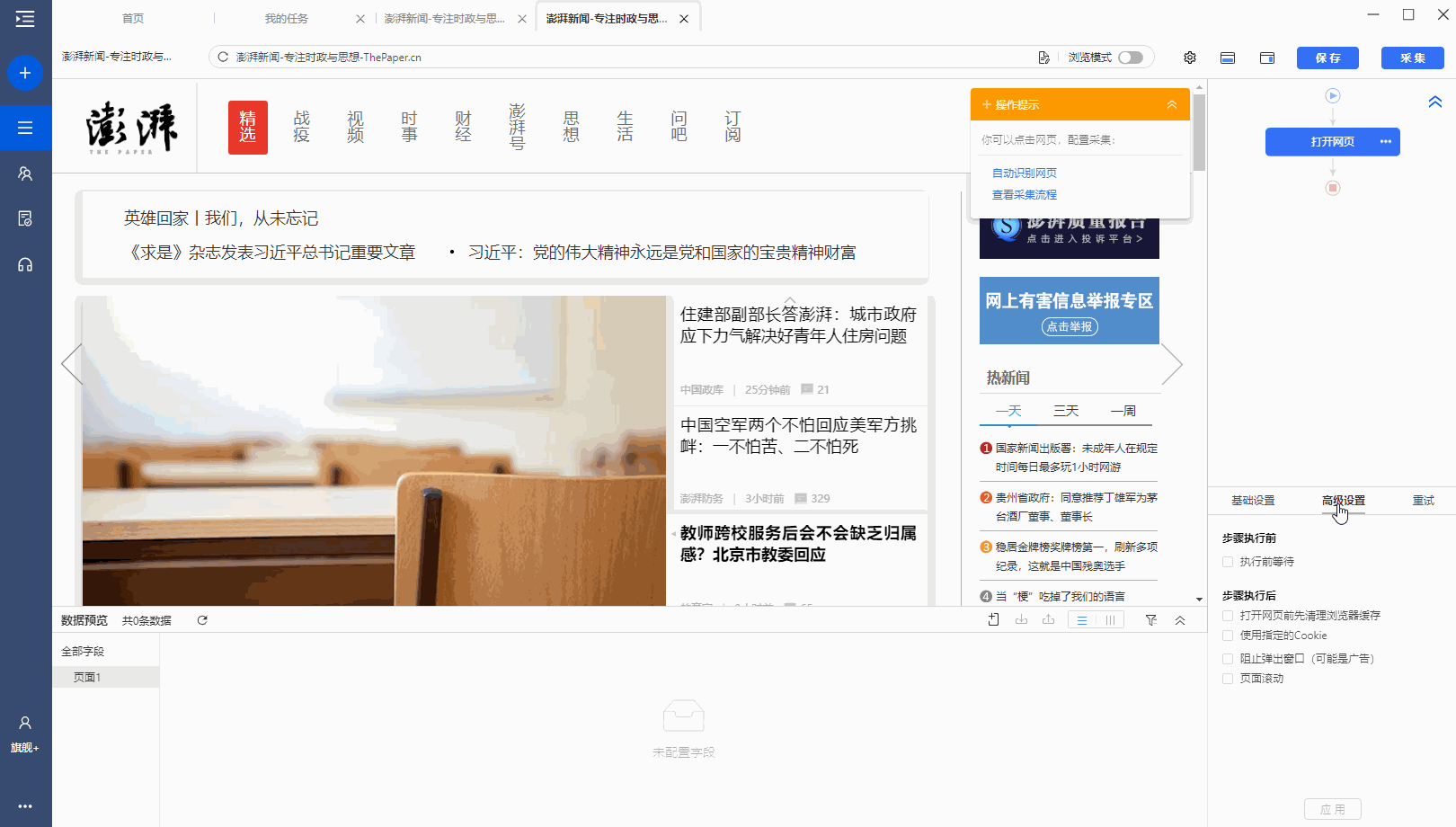Click the workflow red stop node
The width and height of the screenshot is (1456, 827).
(1333, 188)
